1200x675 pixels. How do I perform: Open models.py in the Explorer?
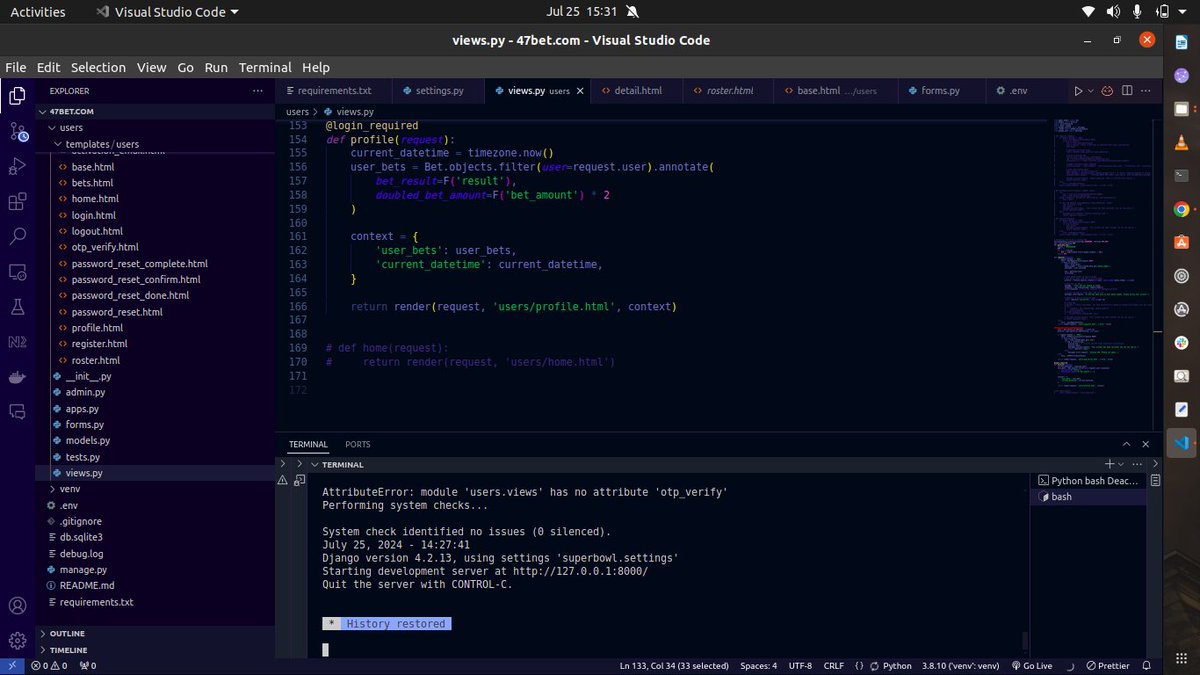click(x=88, y=441)
